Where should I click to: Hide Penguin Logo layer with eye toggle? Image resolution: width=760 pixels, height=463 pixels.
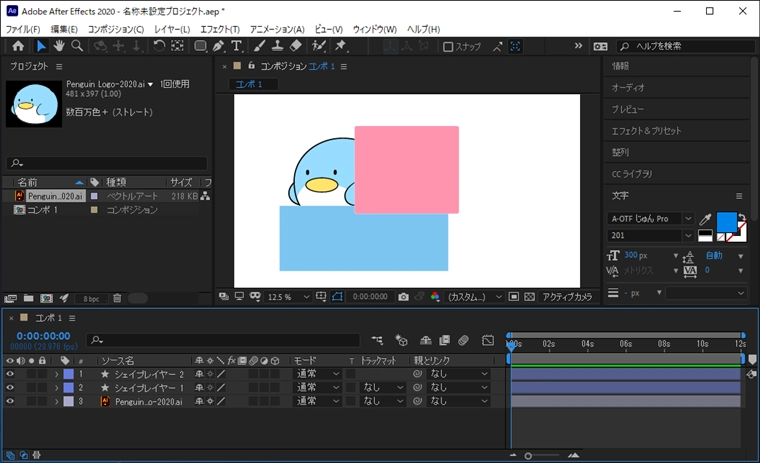(10, 401)
